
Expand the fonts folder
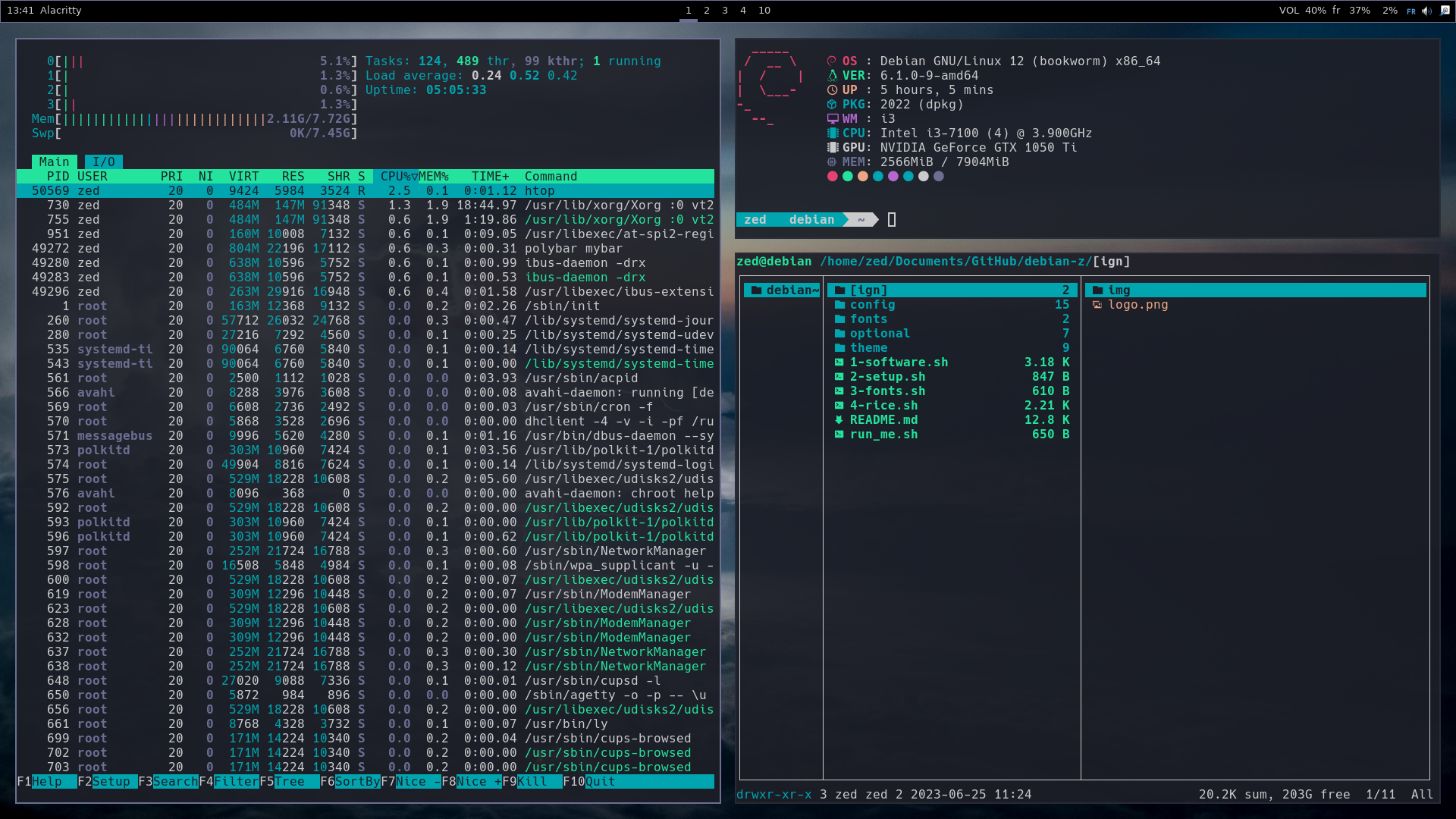868,318
